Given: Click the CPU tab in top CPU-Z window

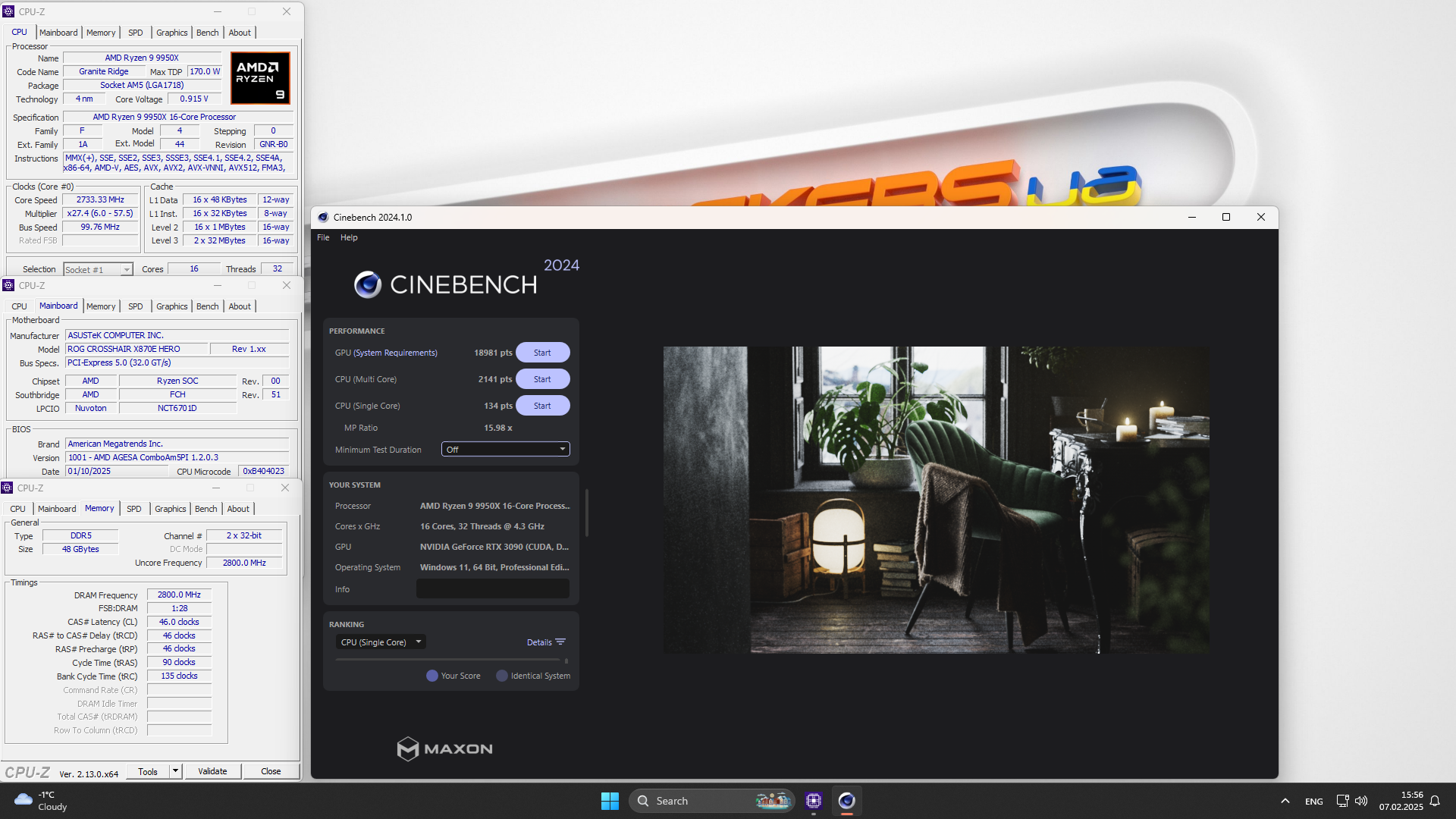Looking at the screenshot, I should click(x=18, y=32).
